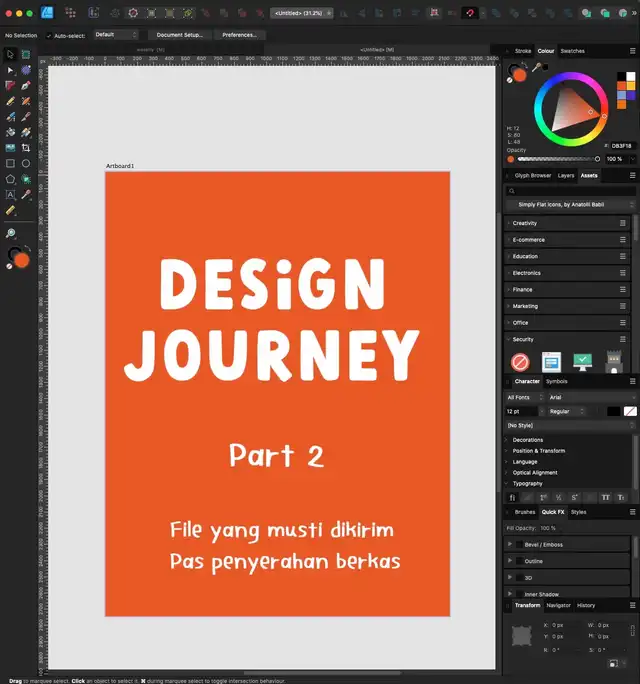This screenshot has height=684, width=640.
Task: Click the Zoom magnifier tool
Action: (x=10, y=232)
